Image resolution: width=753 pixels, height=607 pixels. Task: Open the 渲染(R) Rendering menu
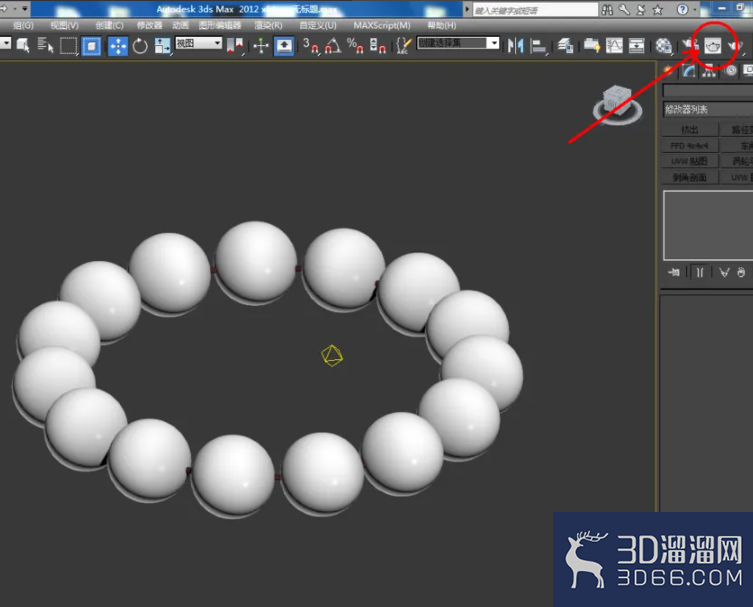point(268,25)
